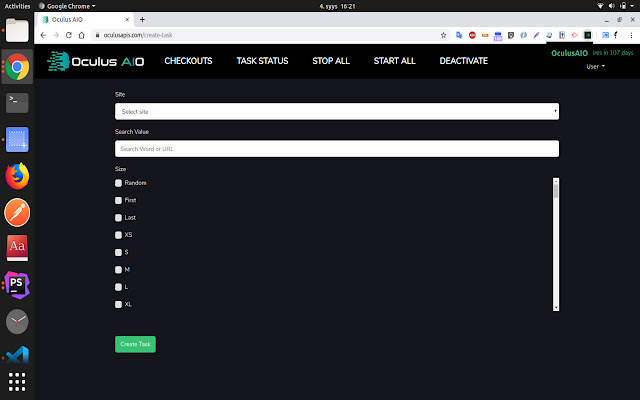
Task: Show all applications grid
Action: point(17,382)
